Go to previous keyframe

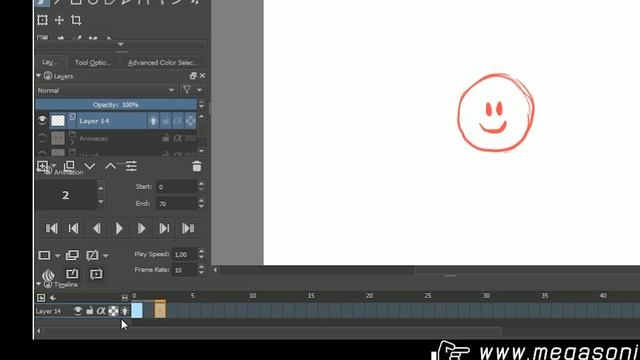pos(73,228)
